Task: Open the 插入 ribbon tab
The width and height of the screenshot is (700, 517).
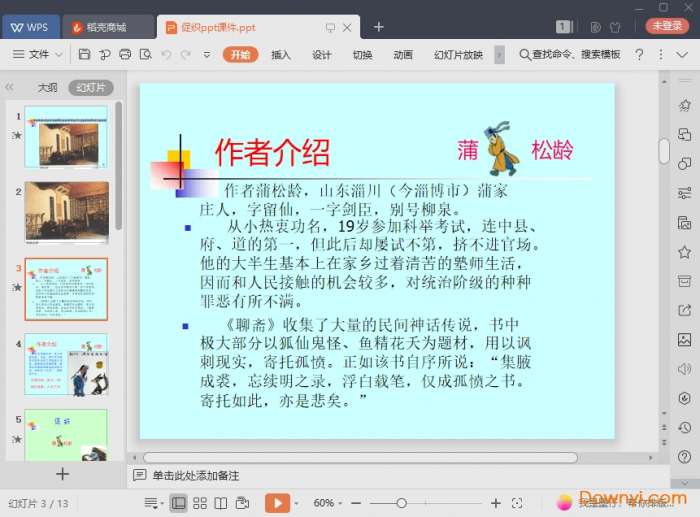Action: pos(281,54)
